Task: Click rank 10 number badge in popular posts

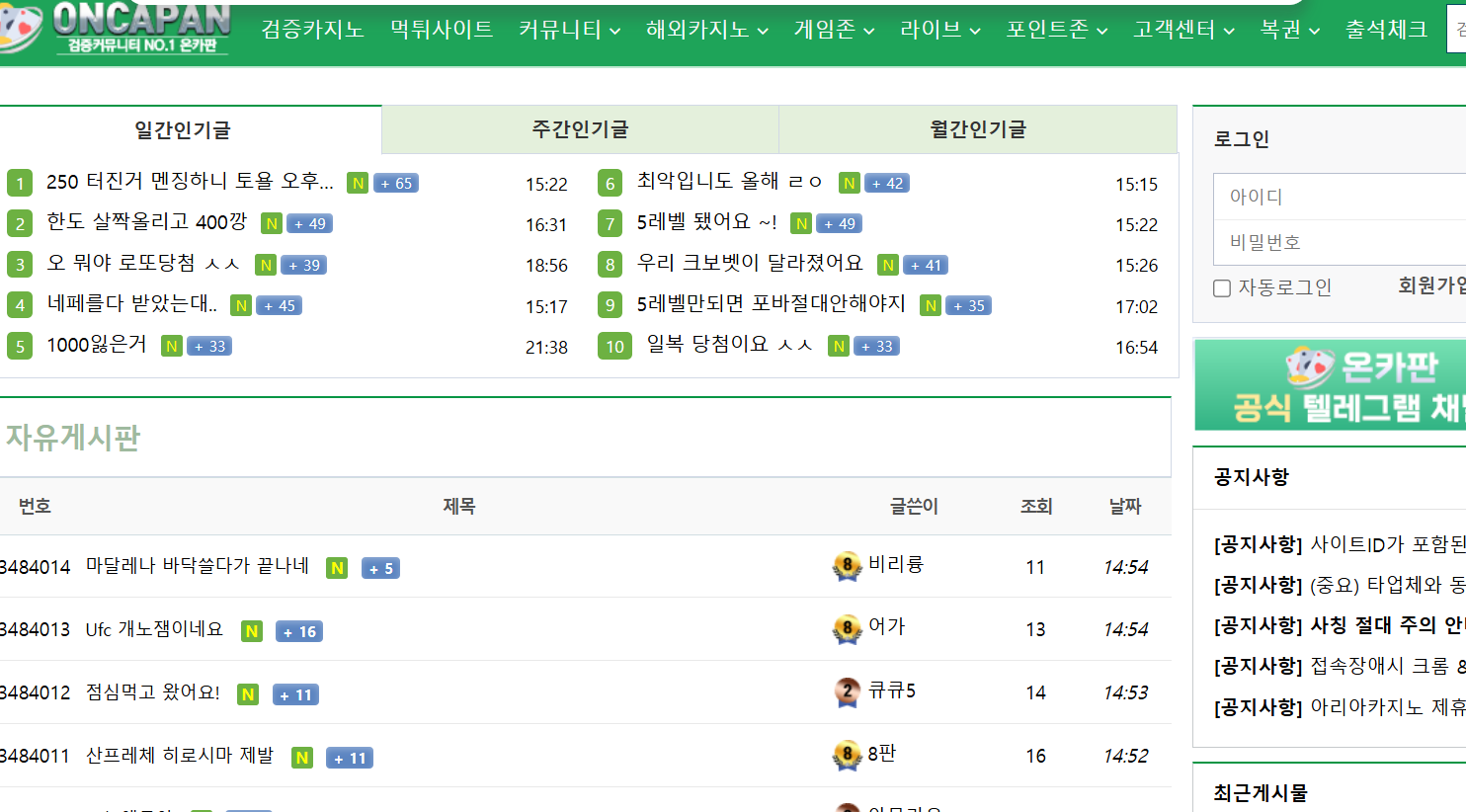Action: tap(614, 347)
